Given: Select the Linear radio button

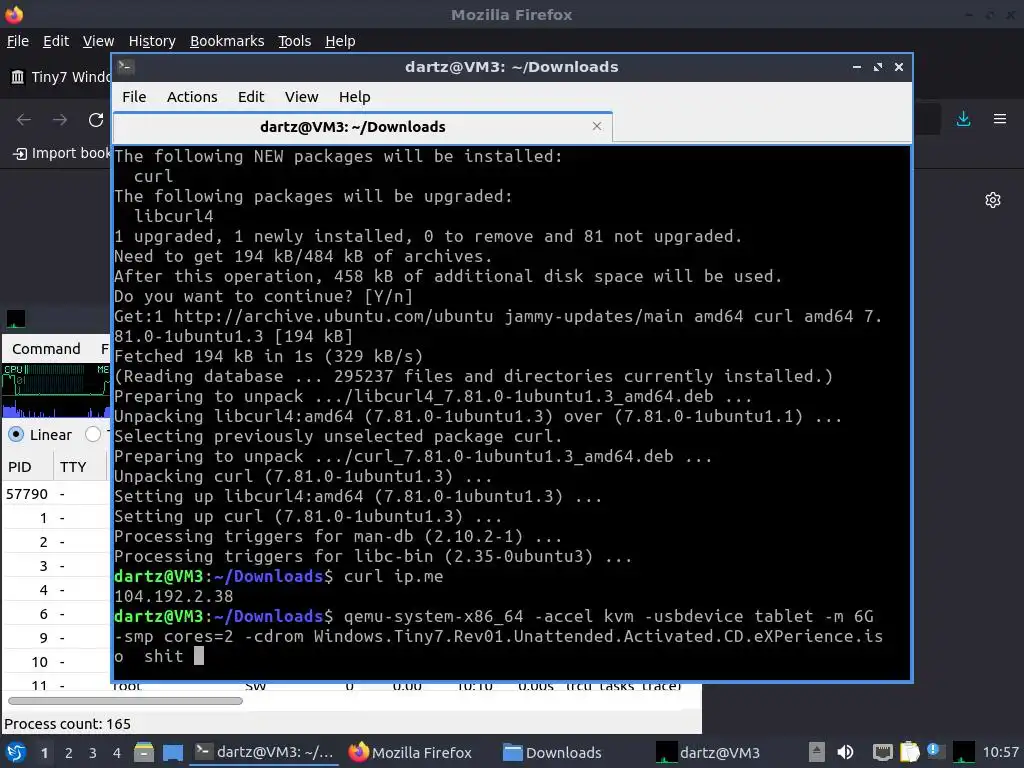Looking at the screenshot, I should [x=16, y=434].
